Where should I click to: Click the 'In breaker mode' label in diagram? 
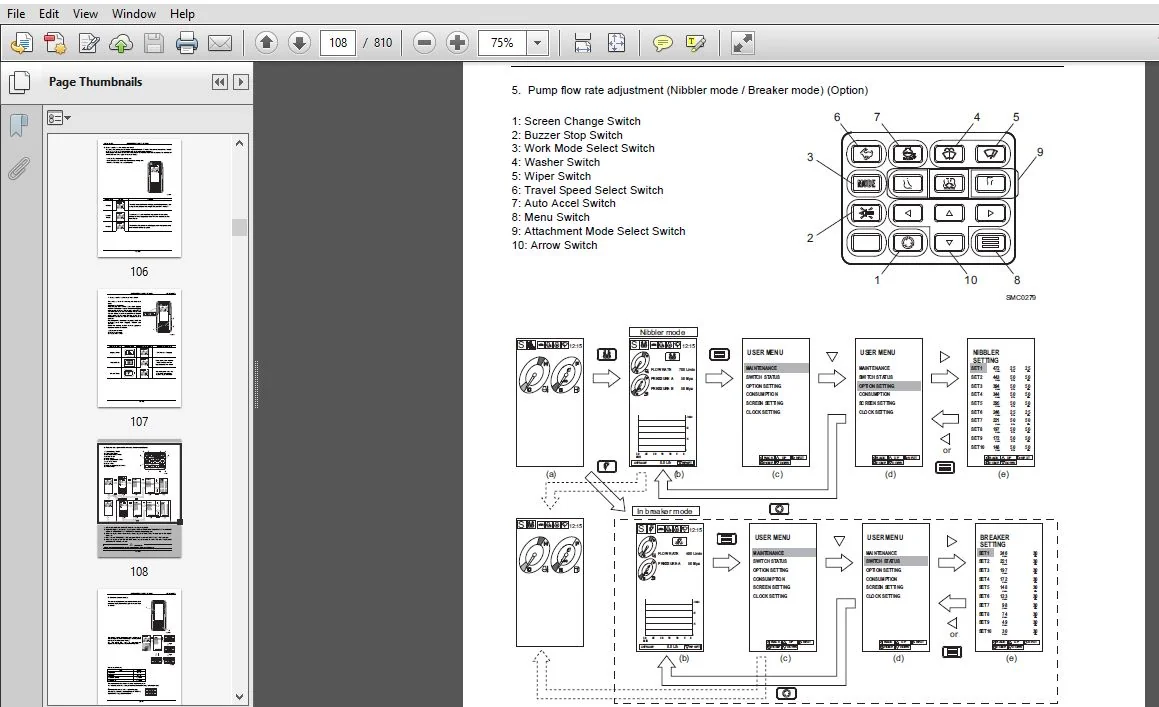(665, 511)
